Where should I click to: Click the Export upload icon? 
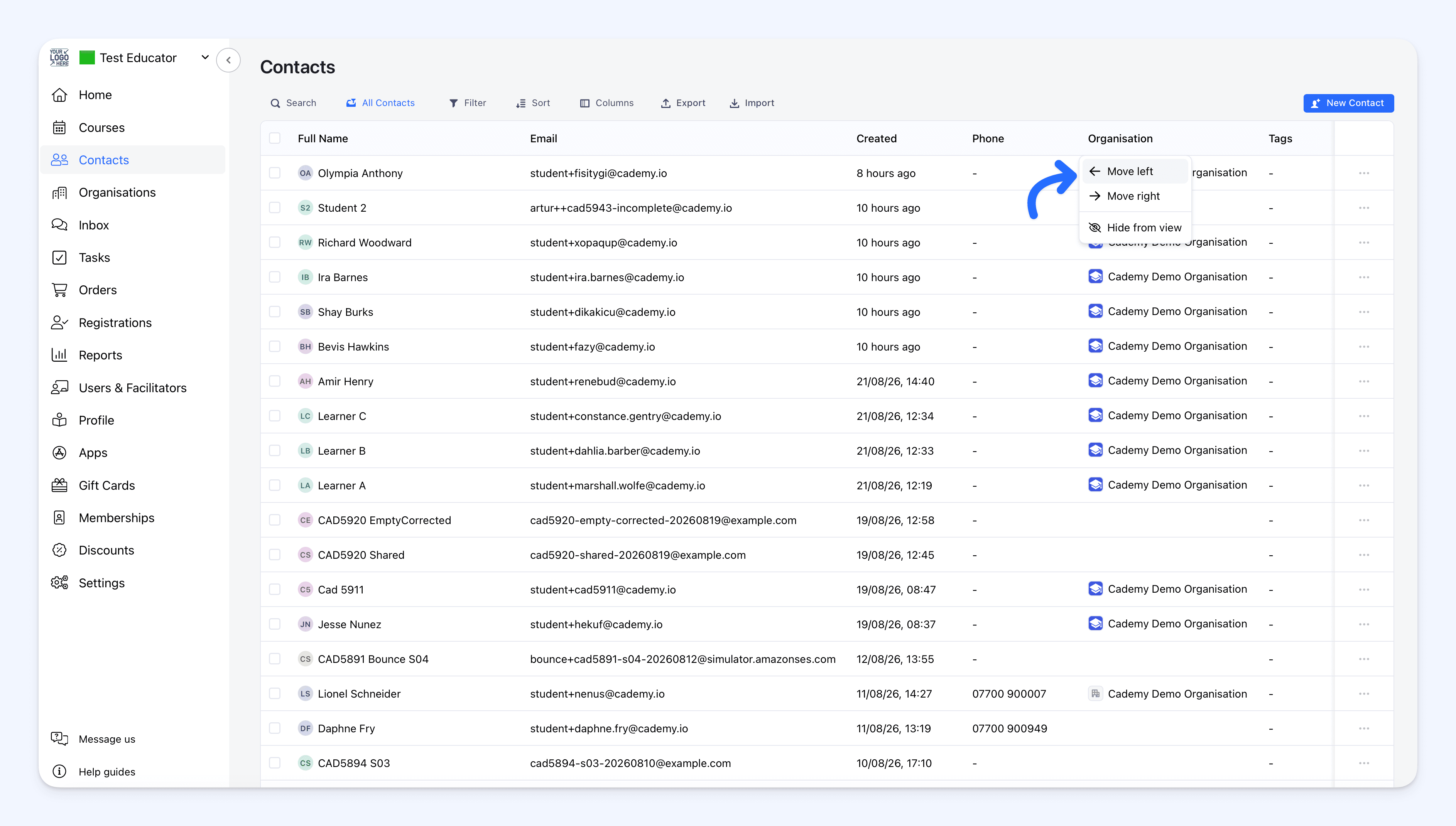(x=666, y=103)
